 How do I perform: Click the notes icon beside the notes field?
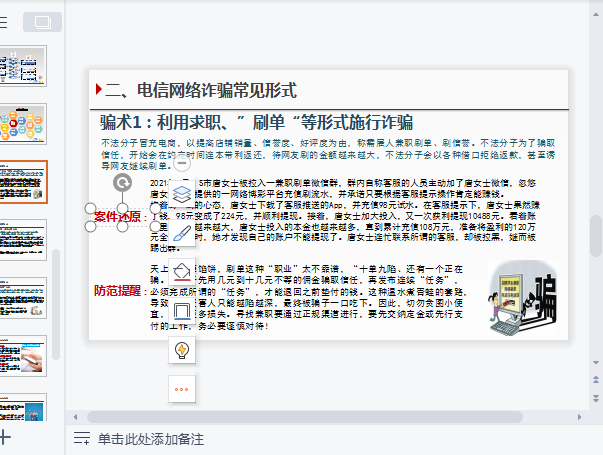click(81, 438)
